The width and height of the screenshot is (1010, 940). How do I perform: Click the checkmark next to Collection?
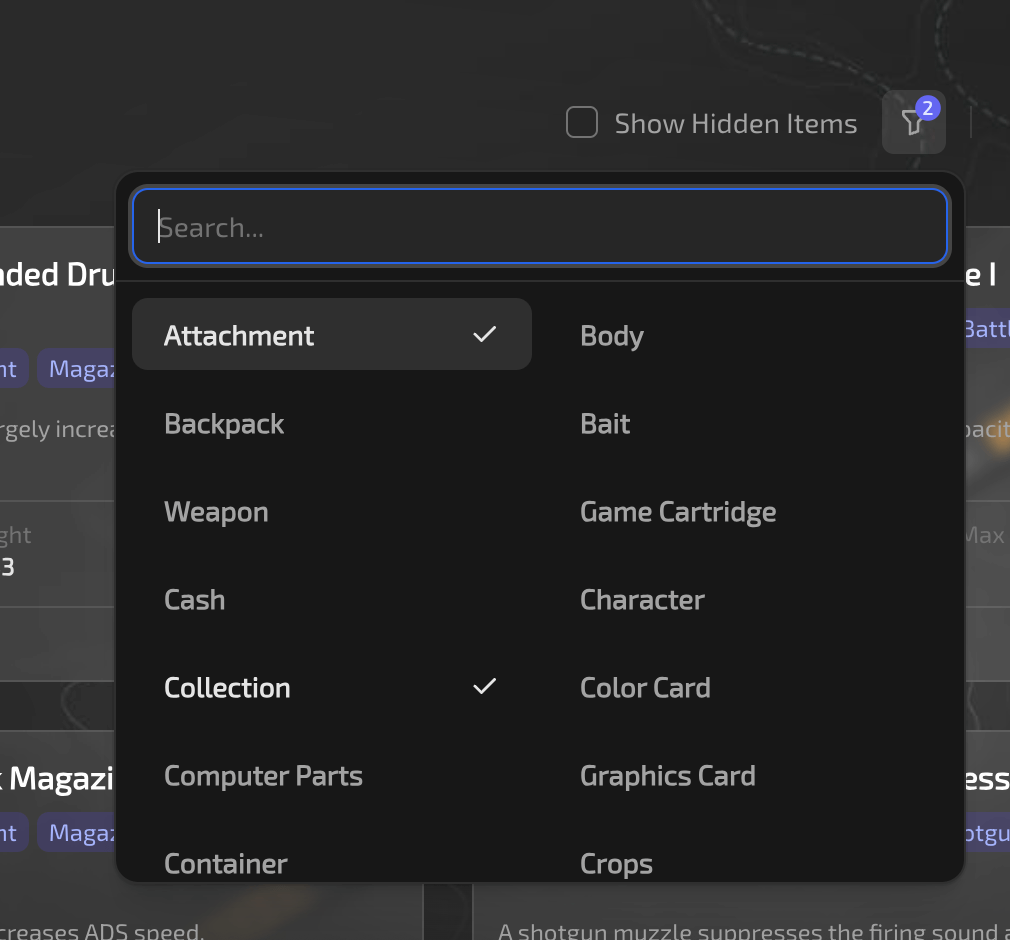click(x=485, y=686)
